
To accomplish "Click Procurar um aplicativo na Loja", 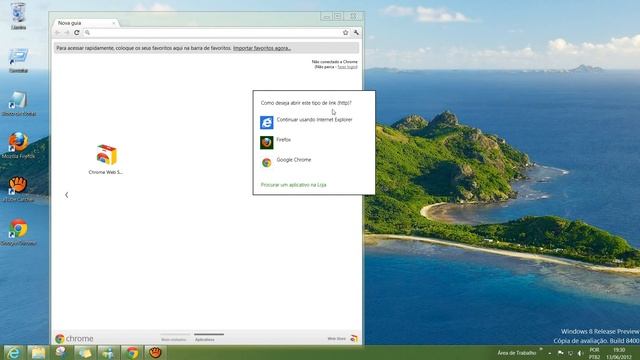I will pyautogui.click(x=293, y=185).
